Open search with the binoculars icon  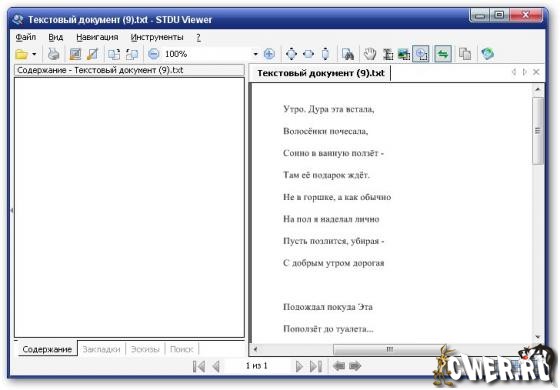coord(348,54)
